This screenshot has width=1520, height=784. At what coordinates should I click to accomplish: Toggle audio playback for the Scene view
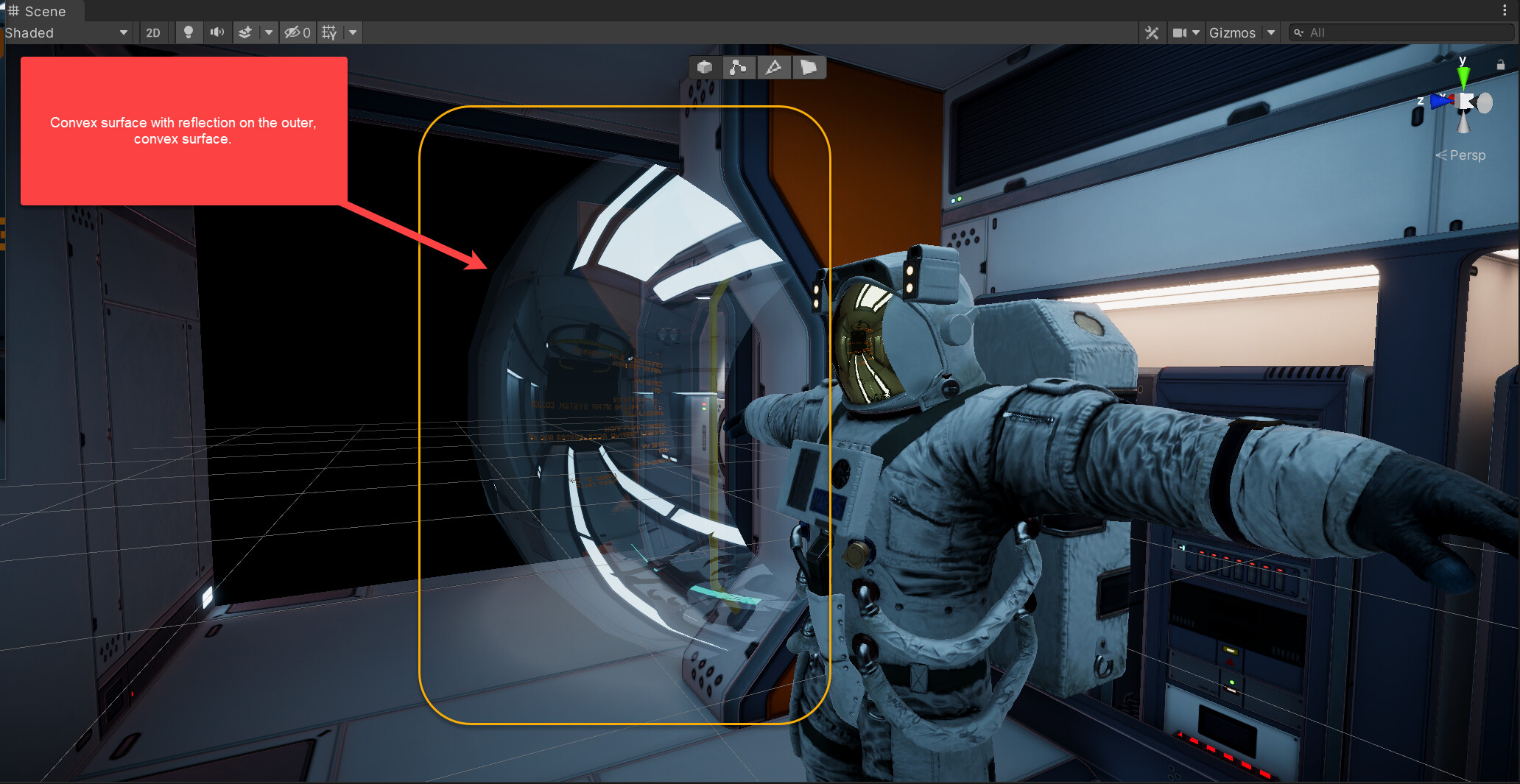[x=217, y=32]
